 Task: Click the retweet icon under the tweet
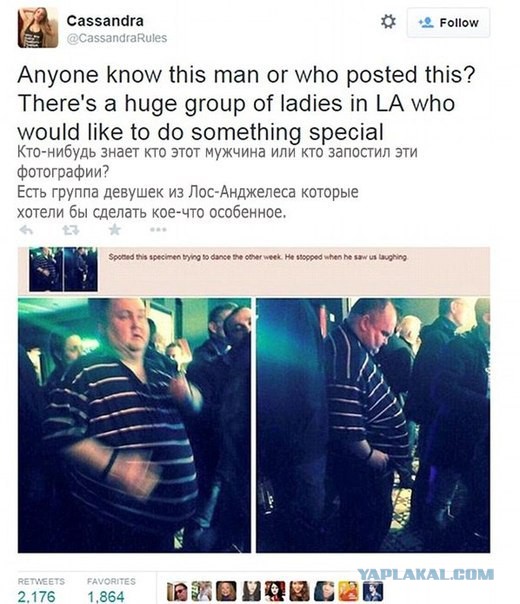click(71, 230)
